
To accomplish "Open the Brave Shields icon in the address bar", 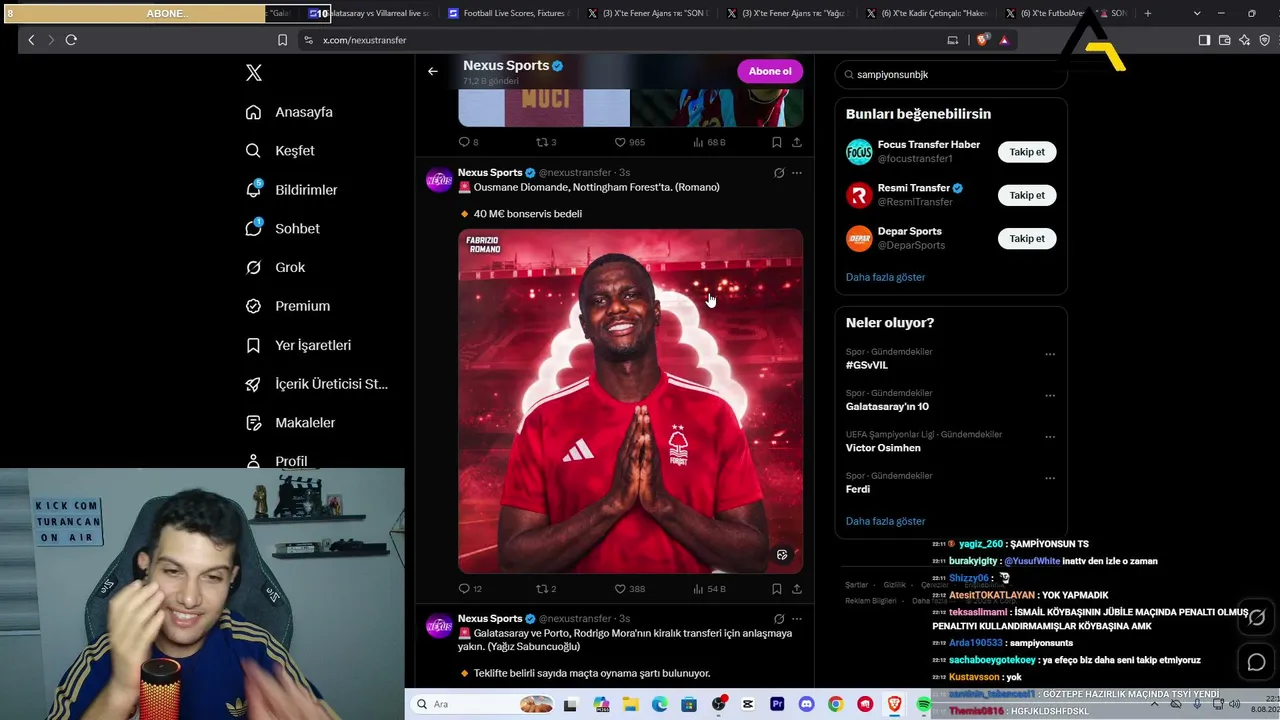I will click(982, 40).
